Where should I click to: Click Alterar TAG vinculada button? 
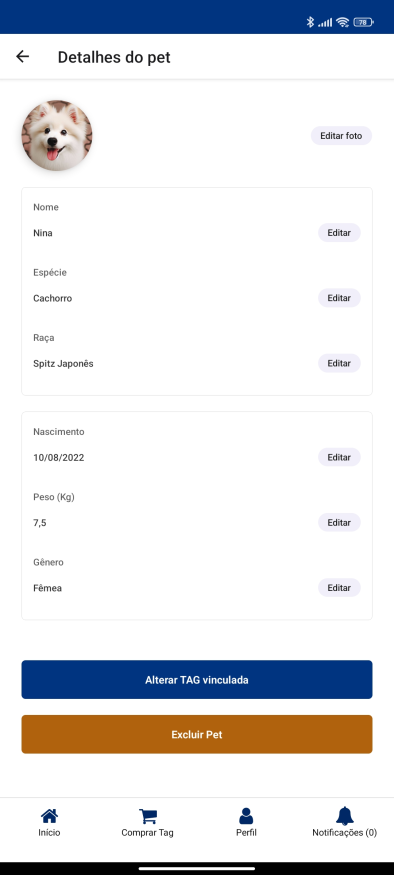click(x=197, y=680)
